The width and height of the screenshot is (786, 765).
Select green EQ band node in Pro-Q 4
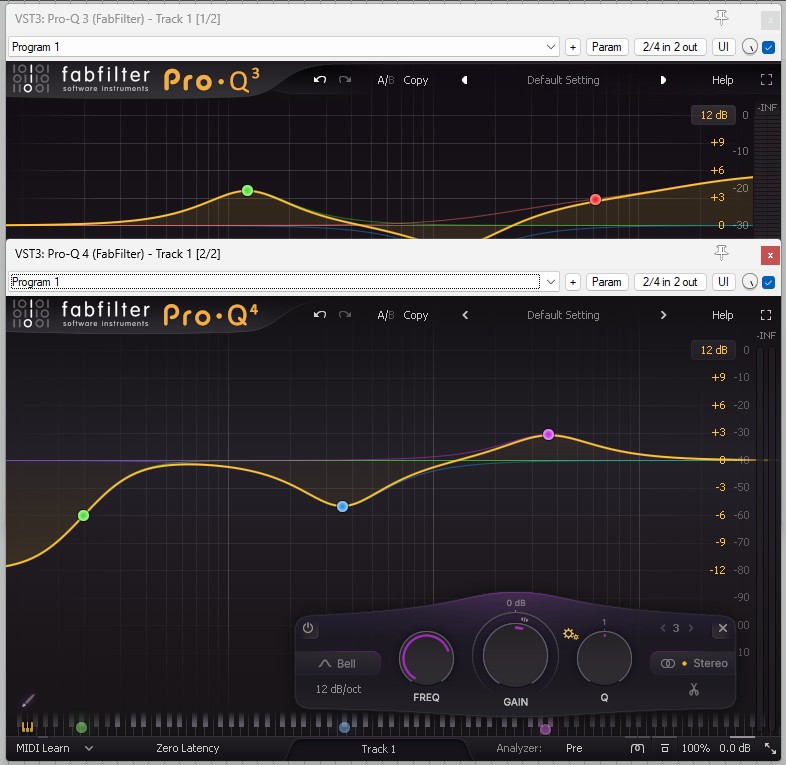(x=84, y=515)
